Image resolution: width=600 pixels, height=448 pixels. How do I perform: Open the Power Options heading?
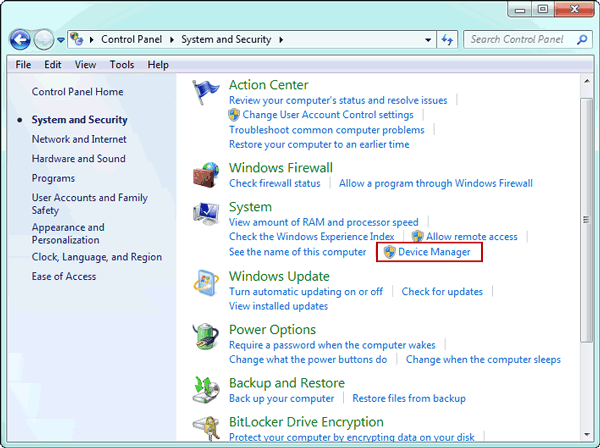pos(272,330)
